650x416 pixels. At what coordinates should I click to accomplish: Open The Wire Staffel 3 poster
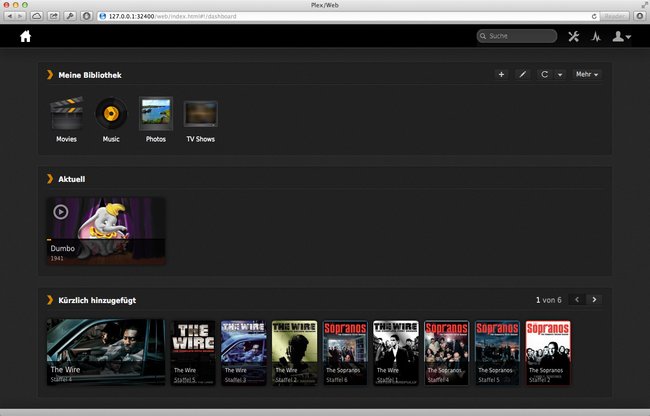[x=244, y=353]
